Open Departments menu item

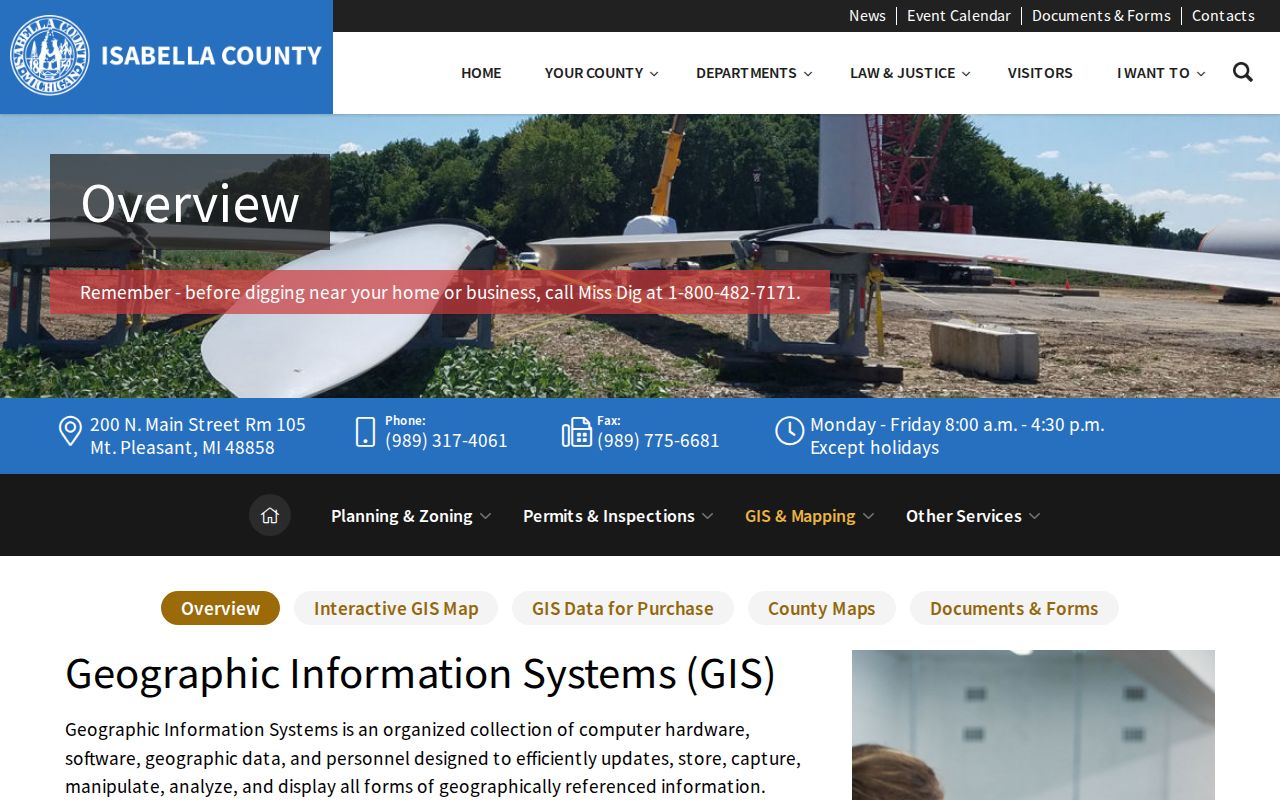pos(746,73)
